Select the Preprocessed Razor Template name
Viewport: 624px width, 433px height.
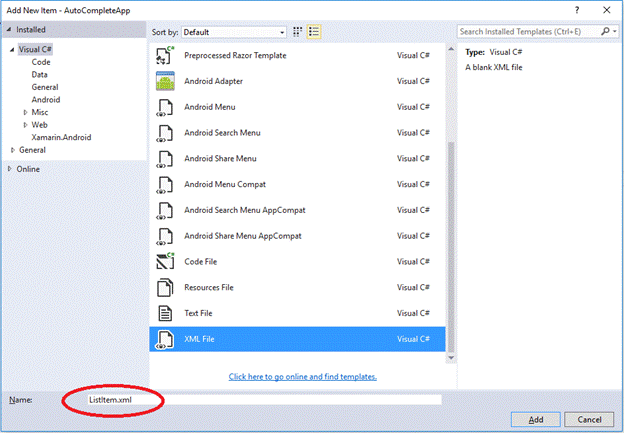click(x=235, y=56)
